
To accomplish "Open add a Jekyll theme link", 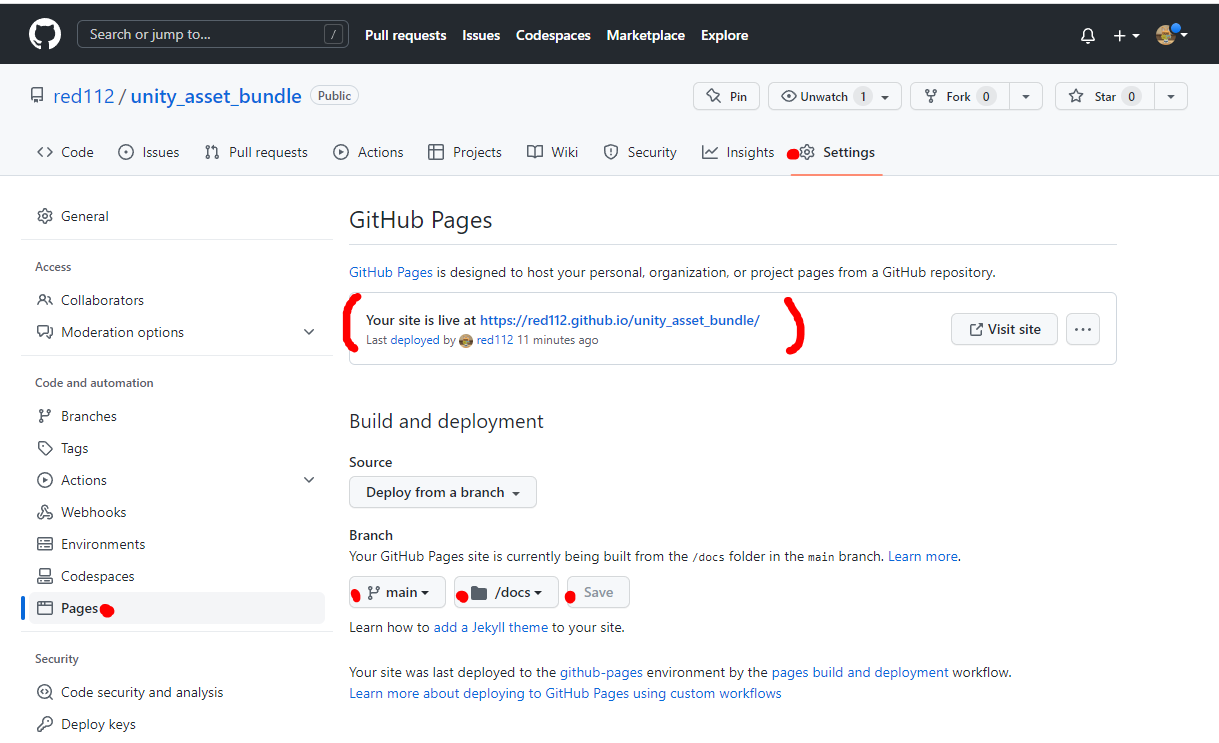I will click(x=491, y=628).
